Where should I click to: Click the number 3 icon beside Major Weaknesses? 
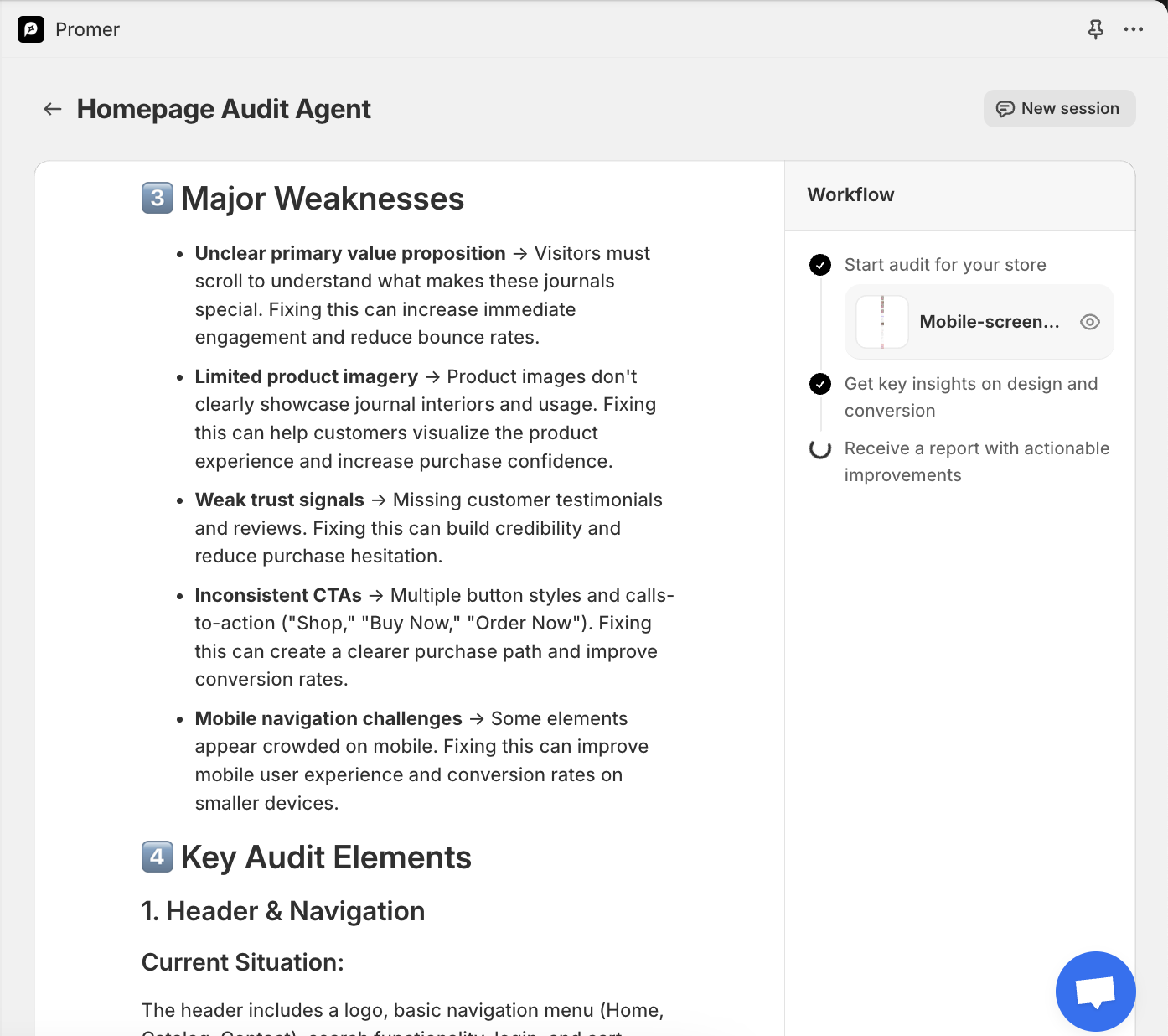coord(158,198)
